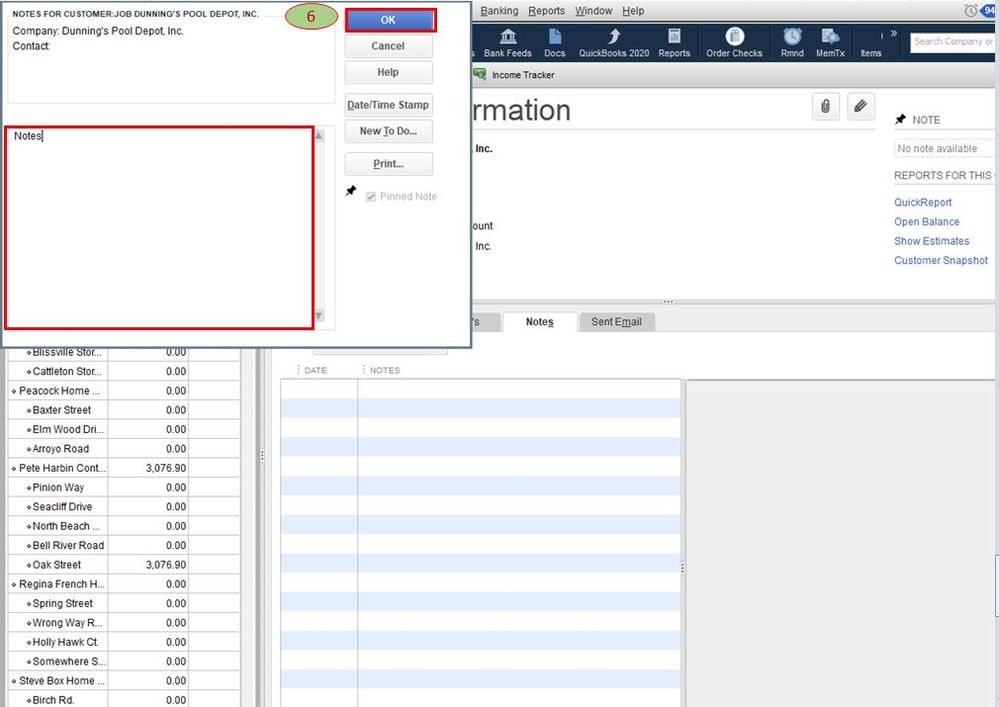Screen dimensions: 999x707
Task: Click the Search Company field
Action: [x=952, y=41]
